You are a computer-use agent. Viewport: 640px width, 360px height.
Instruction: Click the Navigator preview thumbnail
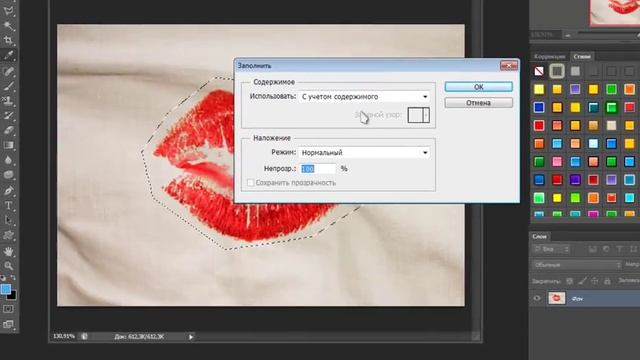tap(615, 12)
